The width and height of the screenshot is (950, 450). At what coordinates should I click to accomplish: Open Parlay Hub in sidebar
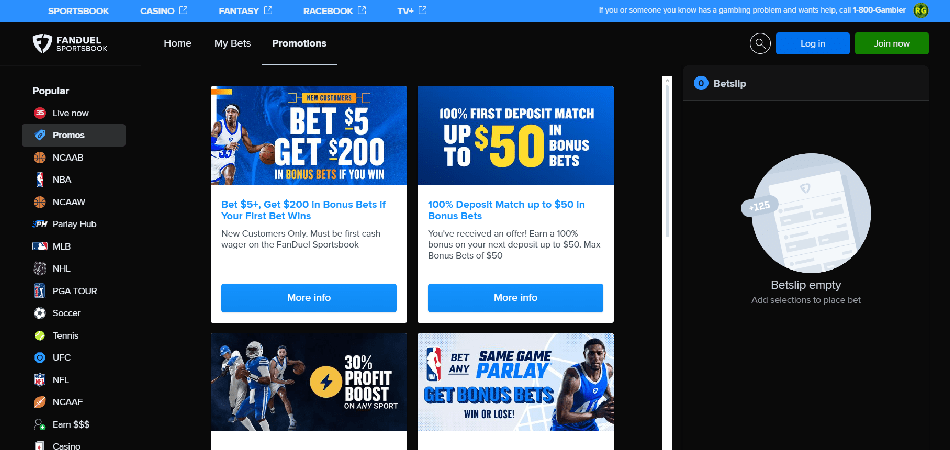[x=65, y=224]
